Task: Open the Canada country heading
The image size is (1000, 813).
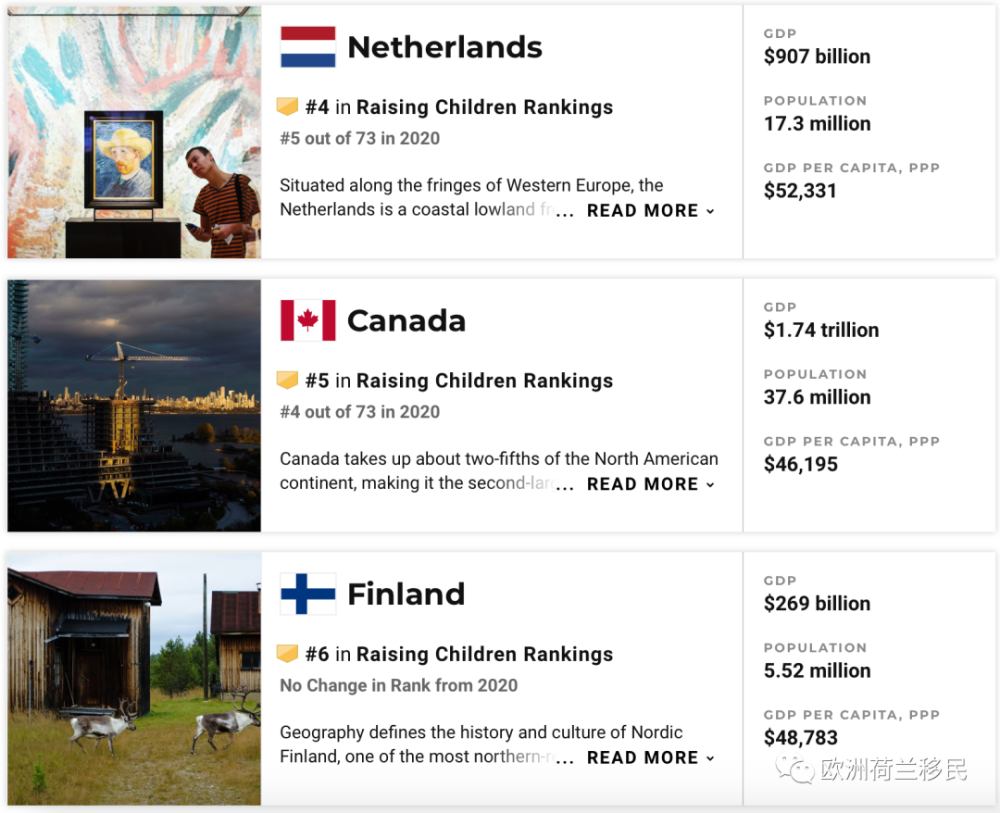Action: pos(406,321)
